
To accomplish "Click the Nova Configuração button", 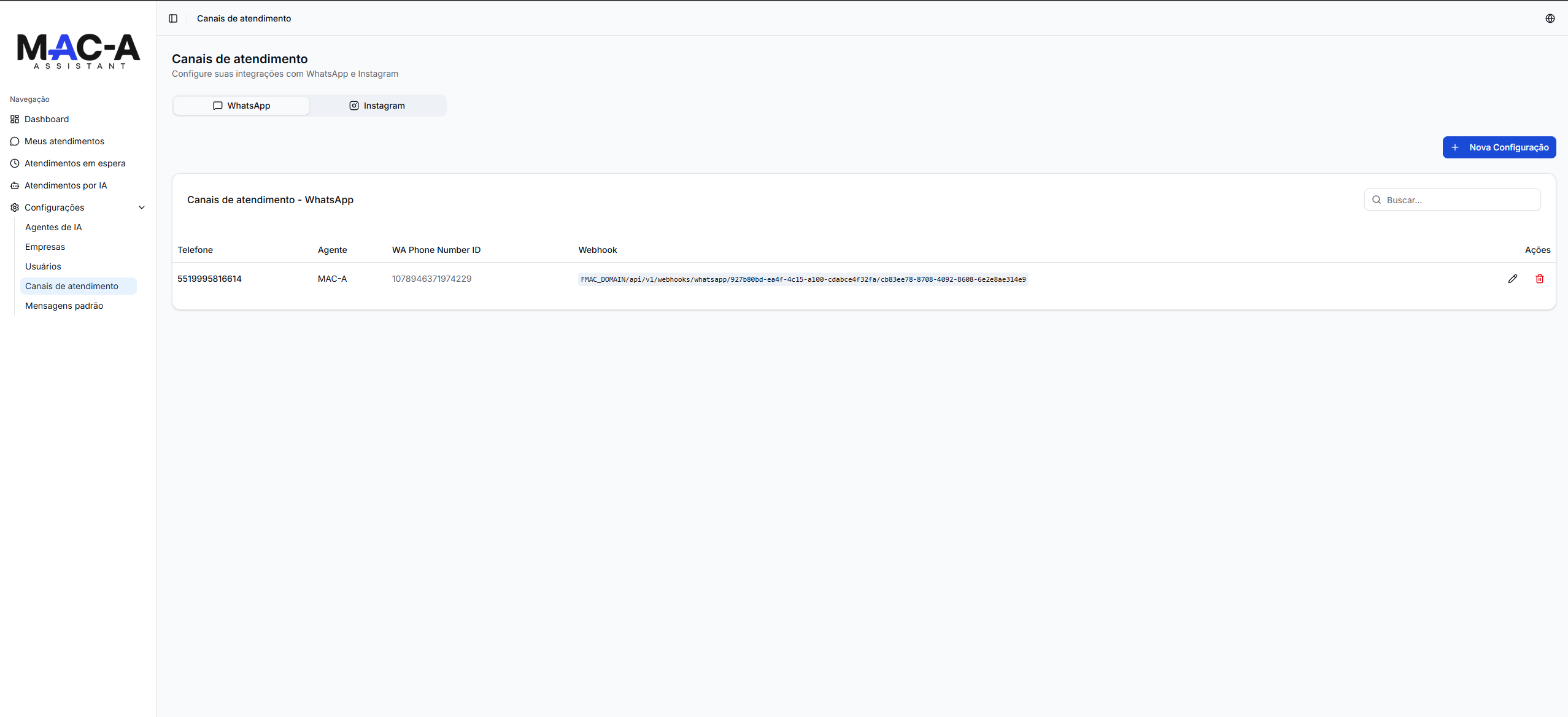I will tap(1499, 147).
